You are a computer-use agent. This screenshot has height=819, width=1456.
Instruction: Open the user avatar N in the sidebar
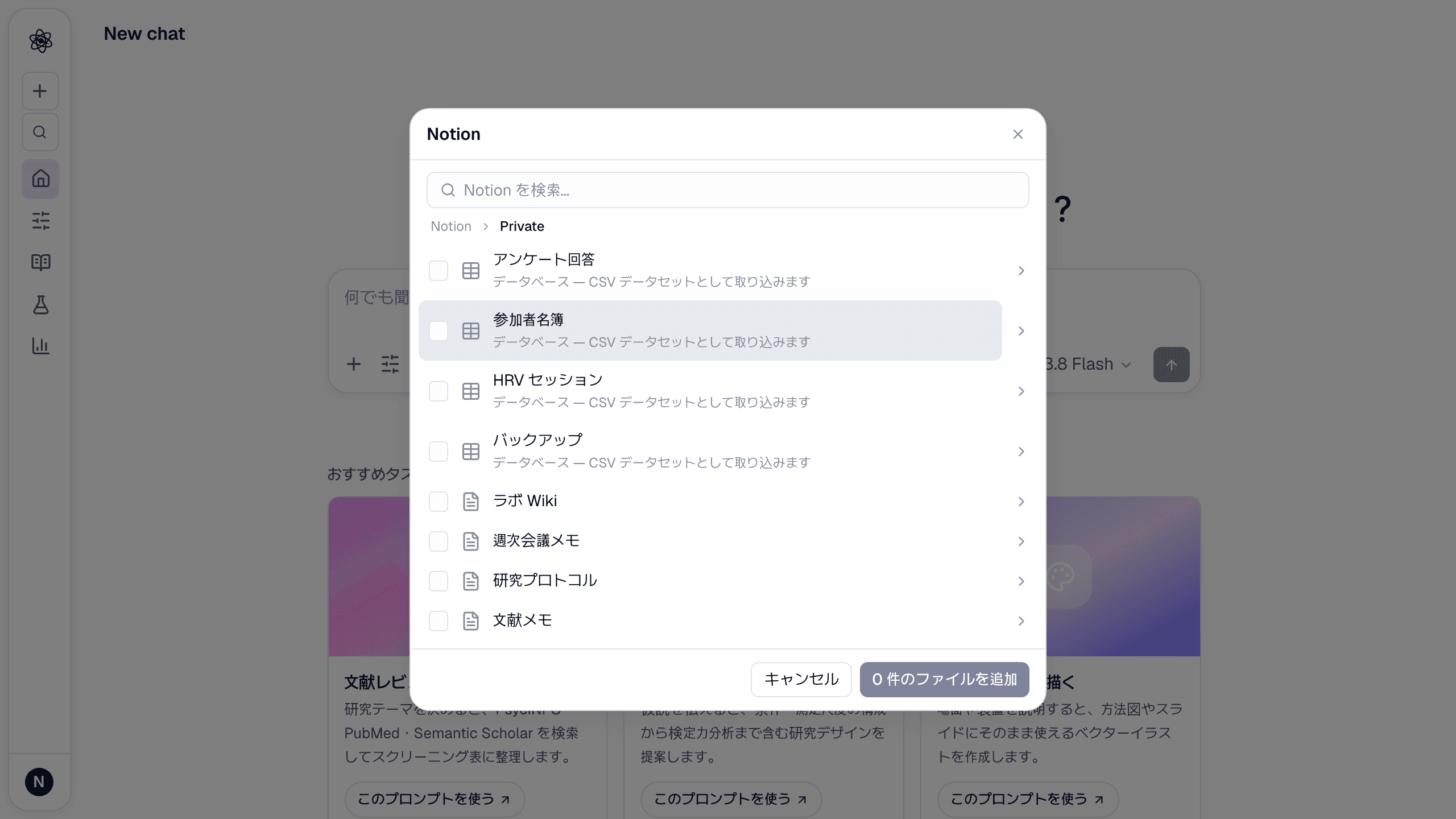pyautogui.click(x=39, y=782)
